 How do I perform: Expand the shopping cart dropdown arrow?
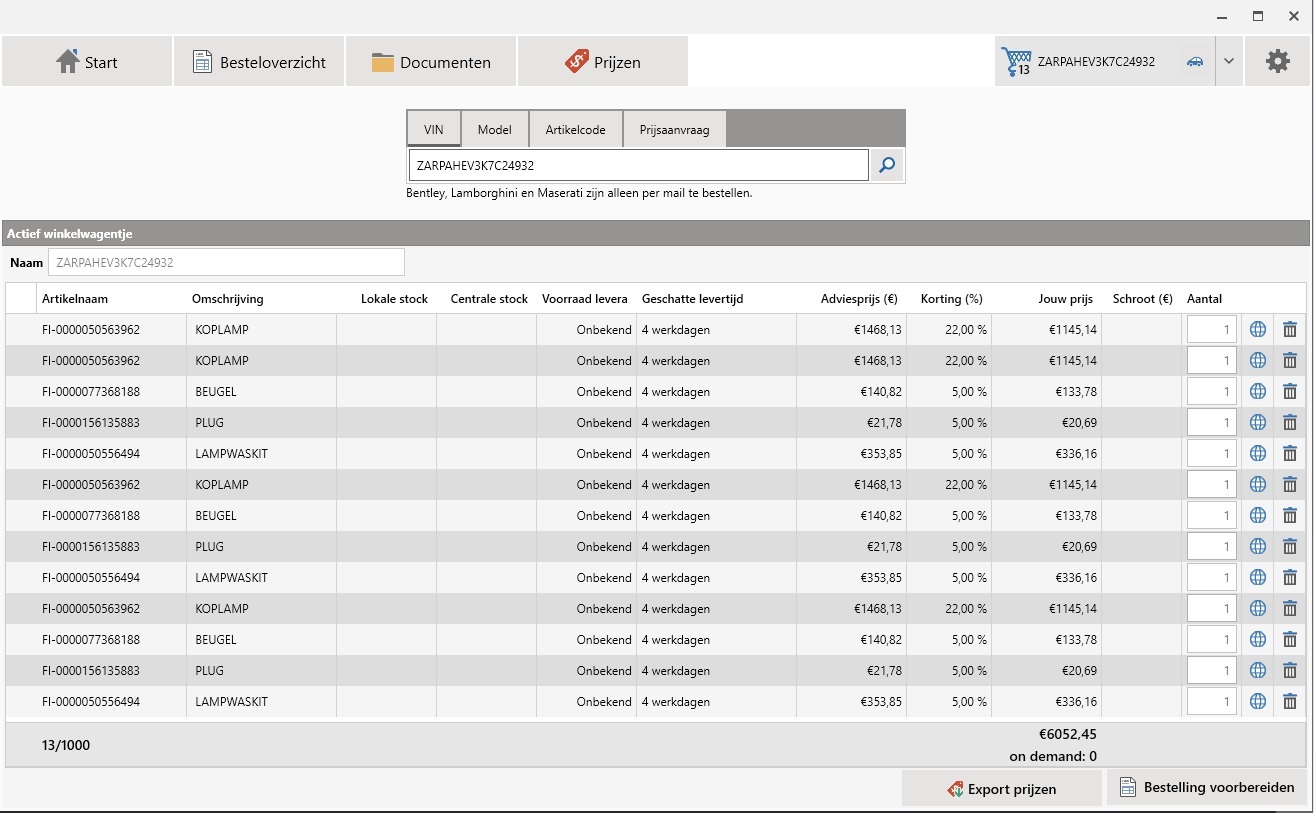[1229, 62]
